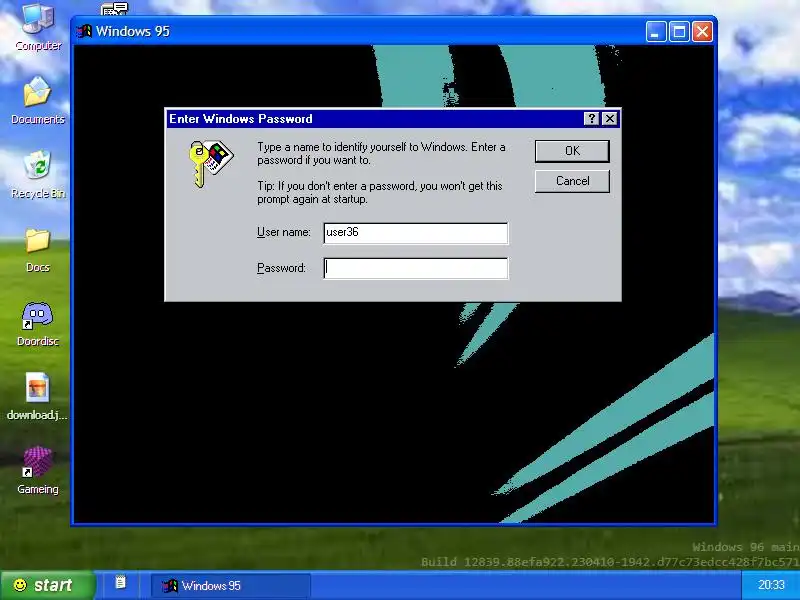The width and height of the screenshot is (800, 600).
Task: Open the Documents desktop icon
Action: pyautogui.click(x=38, y=100)
